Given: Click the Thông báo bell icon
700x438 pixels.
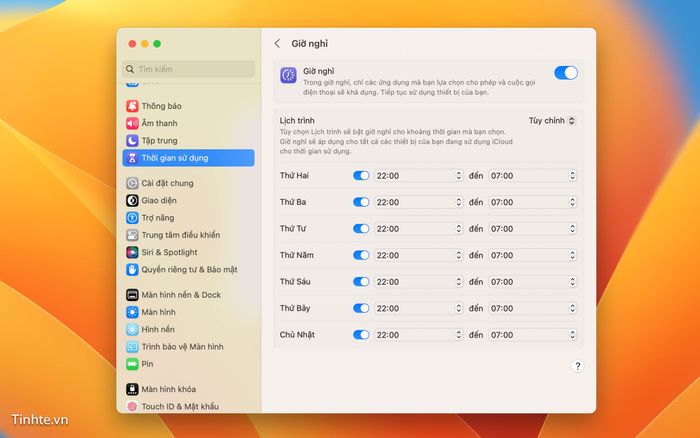Looking at the screenshot, I should tap(132, 106).
